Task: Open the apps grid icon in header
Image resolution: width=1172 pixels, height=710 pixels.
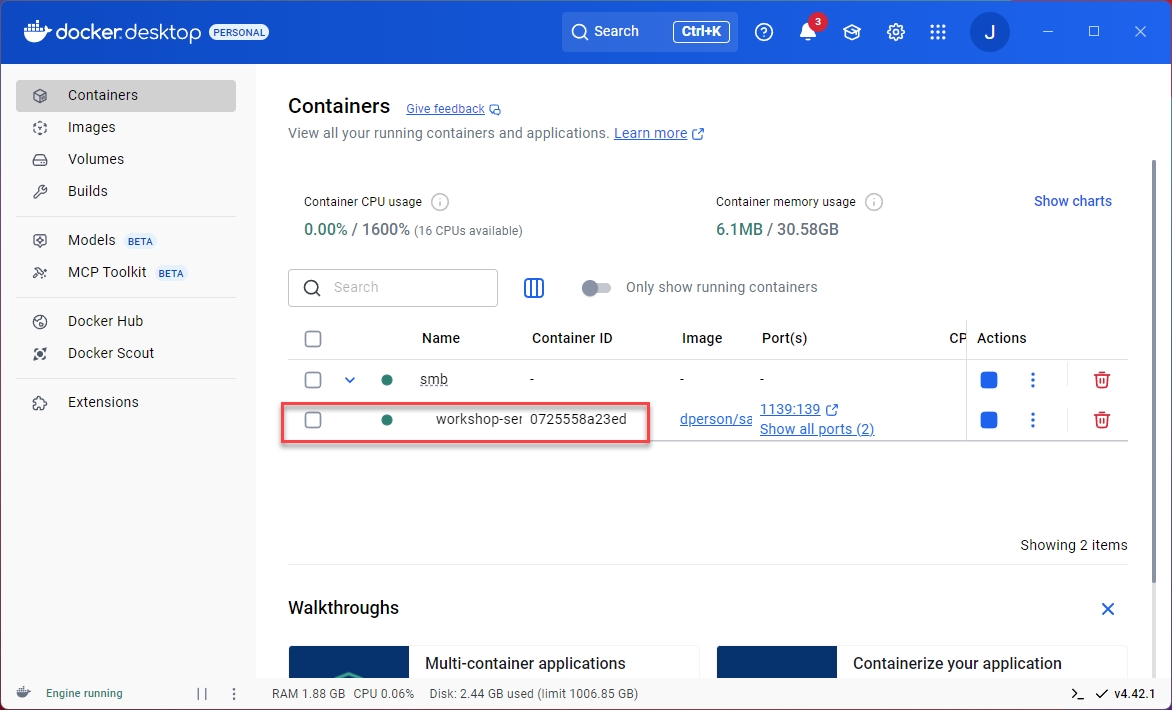Action: click(x=937, y=32)
